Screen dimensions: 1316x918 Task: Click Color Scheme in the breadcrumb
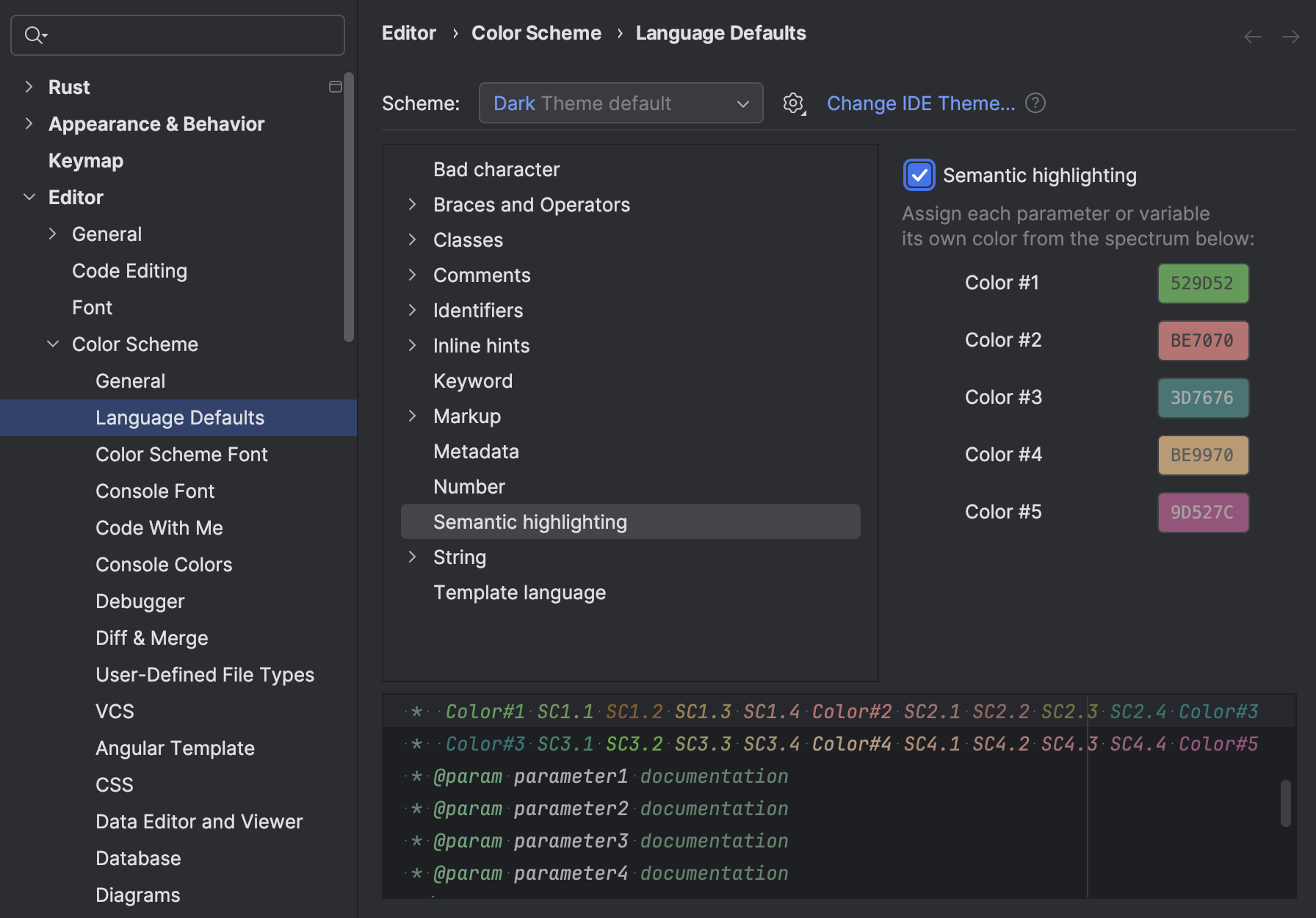536,33
